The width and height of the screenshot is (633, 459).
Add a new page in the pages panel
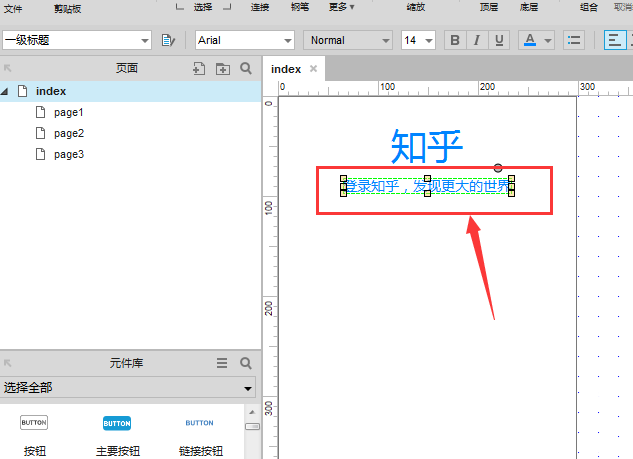pyautogui.click(x=199, y=69)
